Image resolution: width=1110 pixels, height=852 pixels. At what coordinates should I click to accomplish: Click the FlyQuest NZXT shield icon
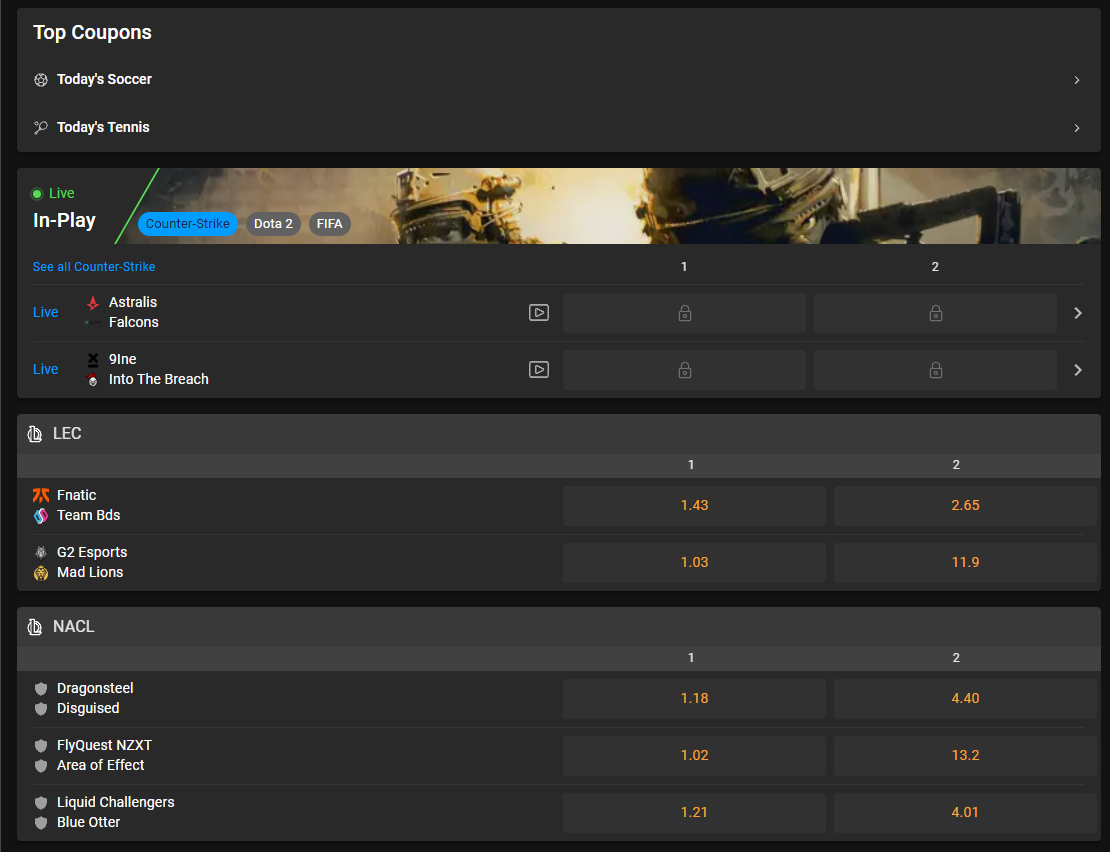coord(41,746)
